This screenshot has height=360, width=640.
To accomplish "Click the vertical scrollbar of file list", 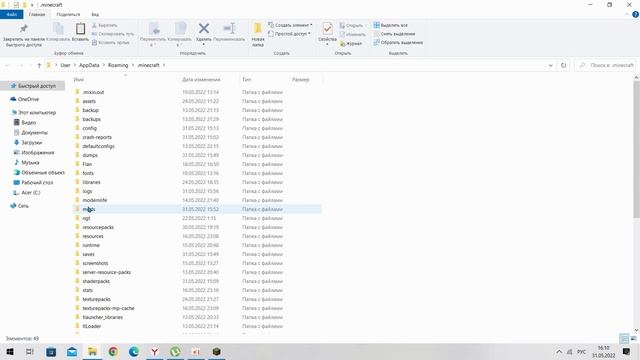I will [636, 149].
